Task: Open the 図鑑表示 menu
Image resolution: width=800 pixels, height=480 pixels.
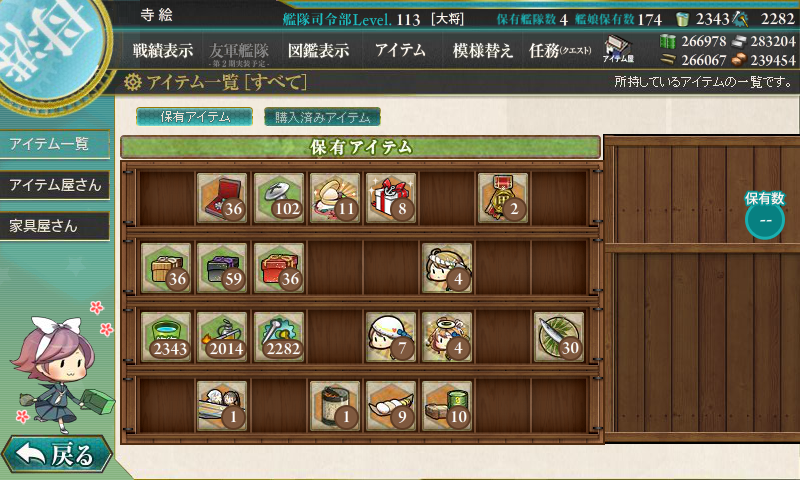Action: coord(318,50)
